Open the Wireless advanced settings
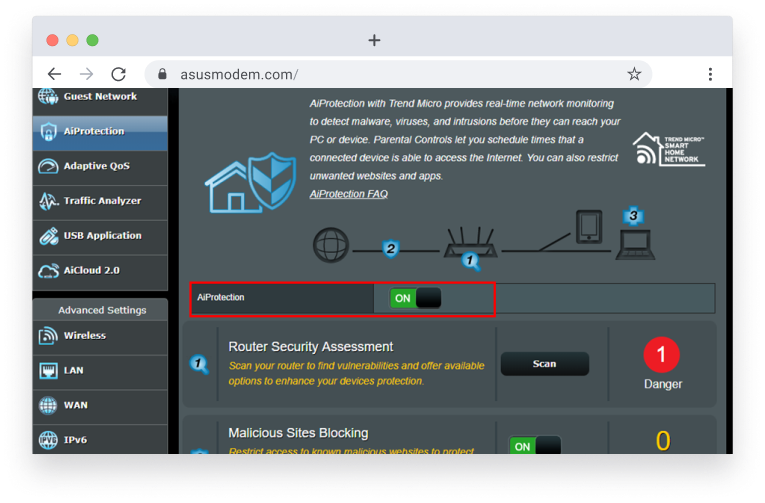This screenshot has height=503, width=765. pos(100,337)
